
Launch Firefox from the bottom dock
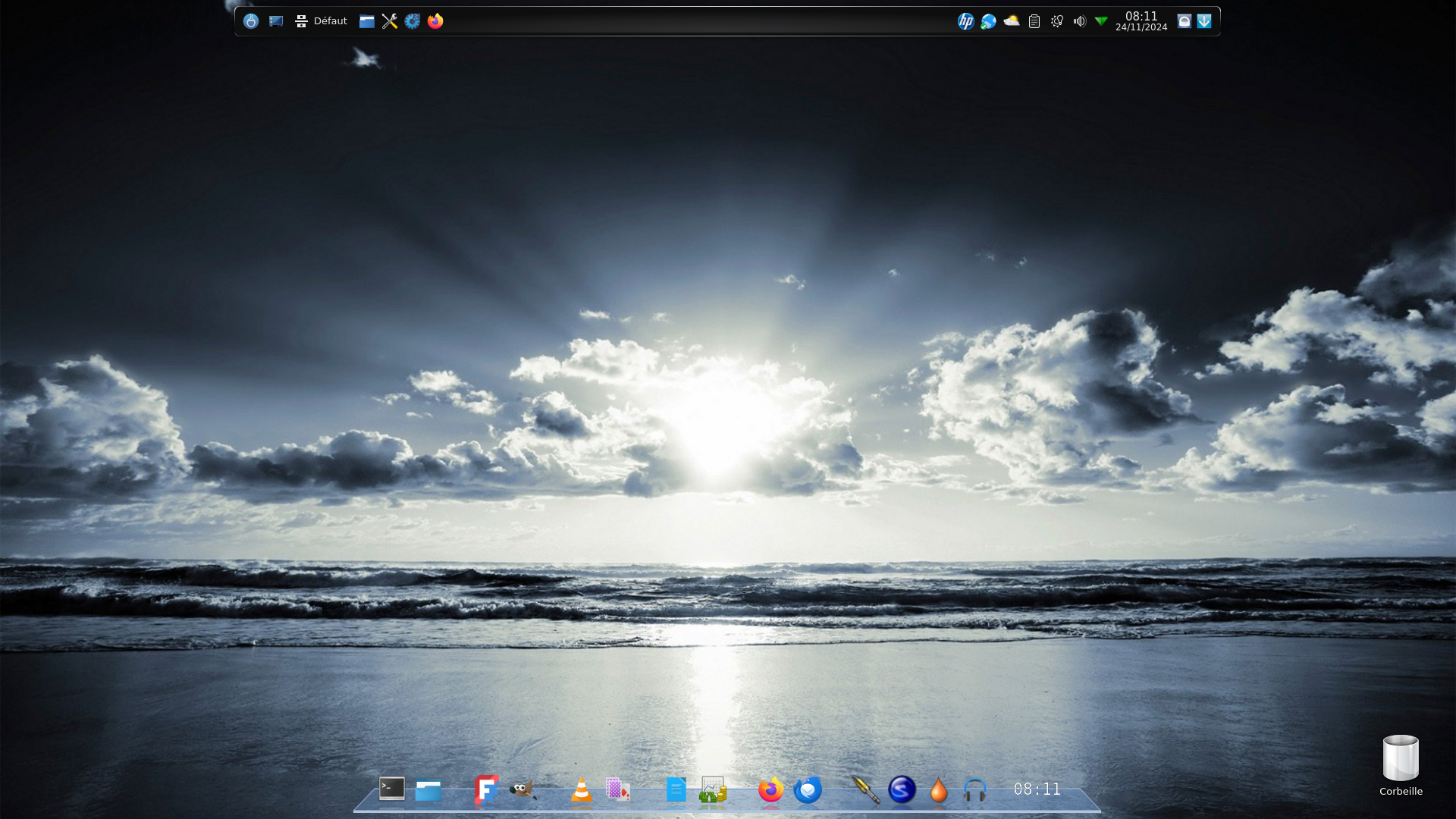771,789
